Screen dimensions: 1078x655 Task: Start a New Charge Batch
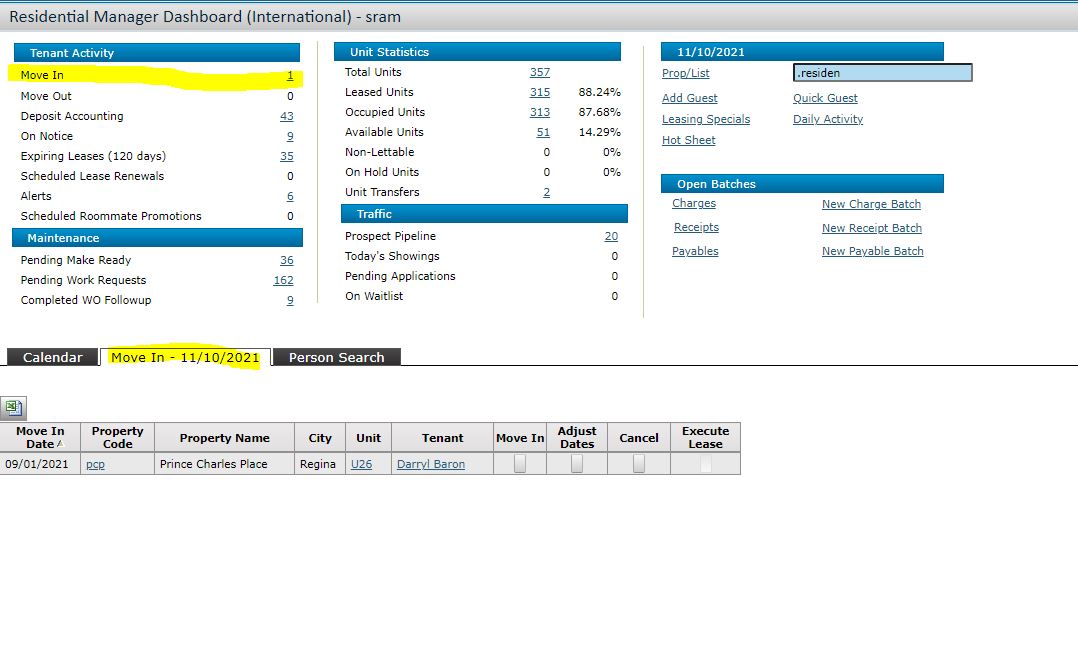871,204
